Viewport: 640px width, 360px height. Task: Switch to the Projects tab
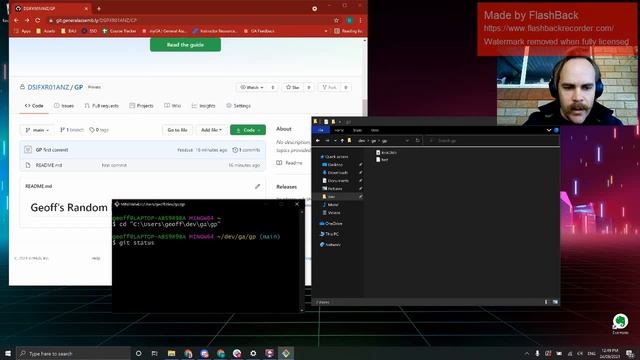141,106
